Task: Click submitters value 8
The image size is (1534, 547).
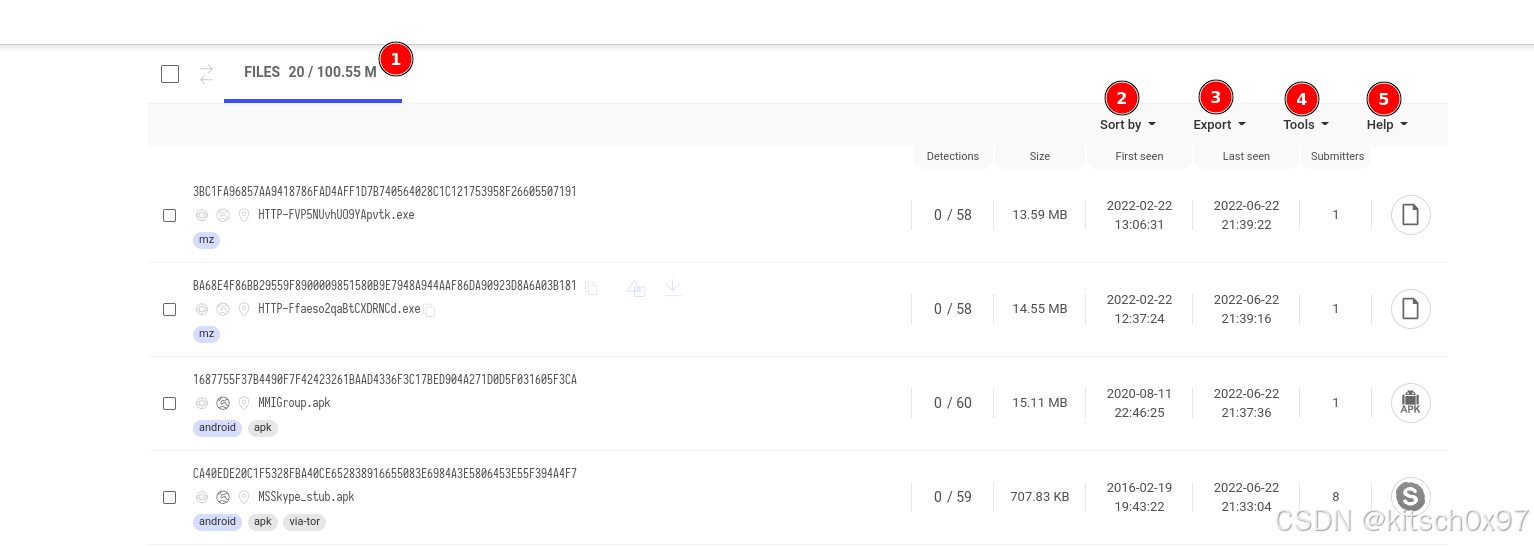Action: (1336, 497)
